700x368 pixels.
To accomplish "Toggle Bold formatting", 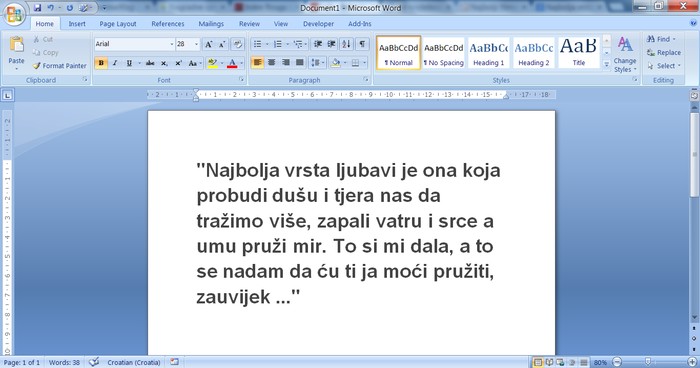I will [101, 63].
